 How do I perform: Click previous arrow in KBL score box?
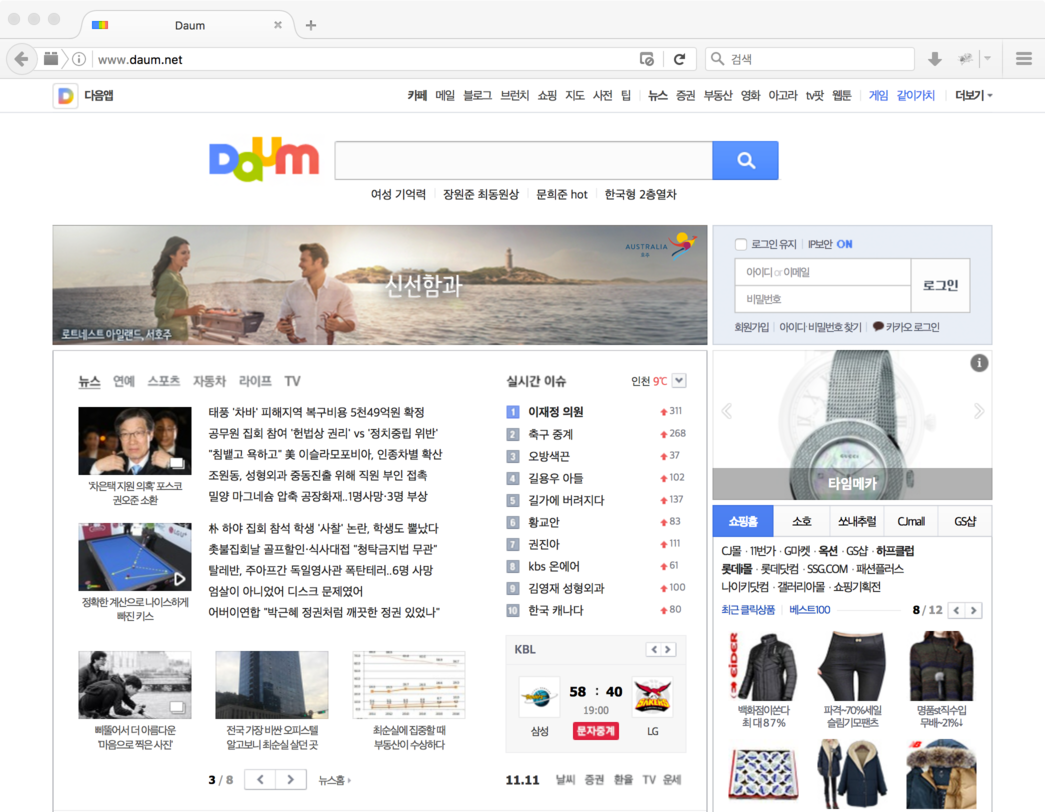pyautogui.click(x=653, y=649)
